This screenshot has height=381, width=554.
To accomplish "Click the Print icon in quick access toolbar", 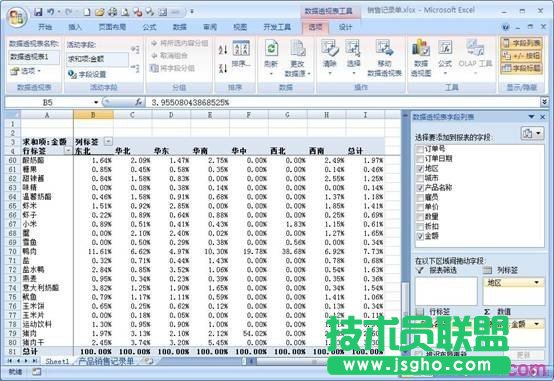I will click(113, 12).
